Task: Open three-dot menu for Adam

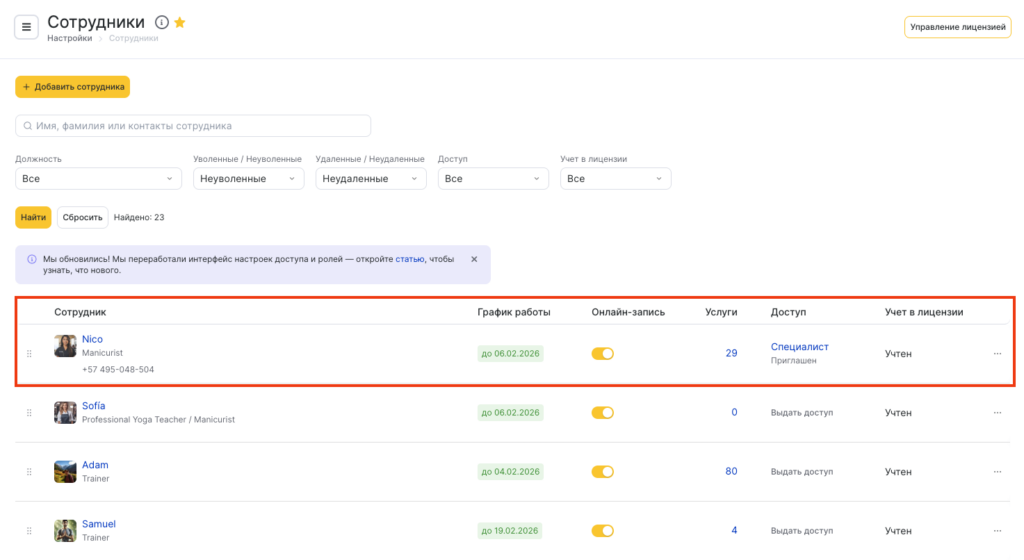Action: click(x=997, y=472)
